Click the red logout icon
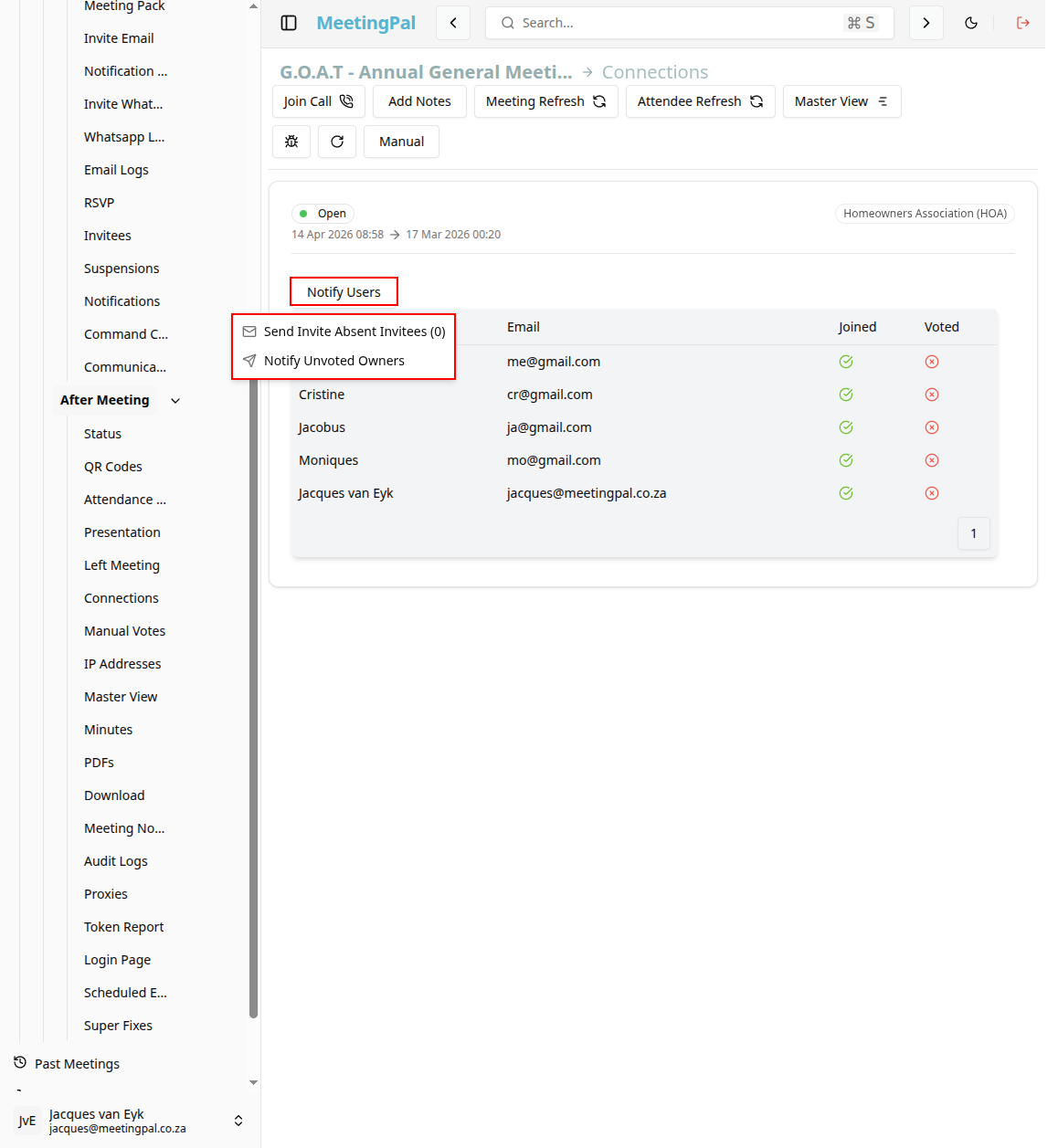 [x=1023, y=23]
